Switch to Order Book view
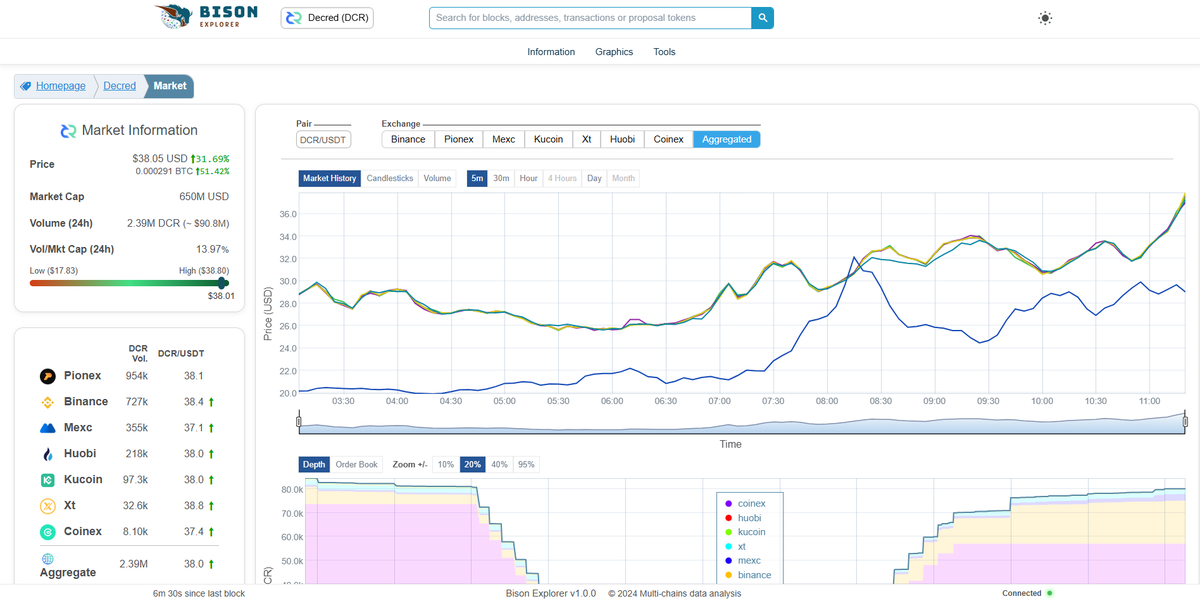The width and height of the screenshot is (1200, 601). click(x=356, y=465)
